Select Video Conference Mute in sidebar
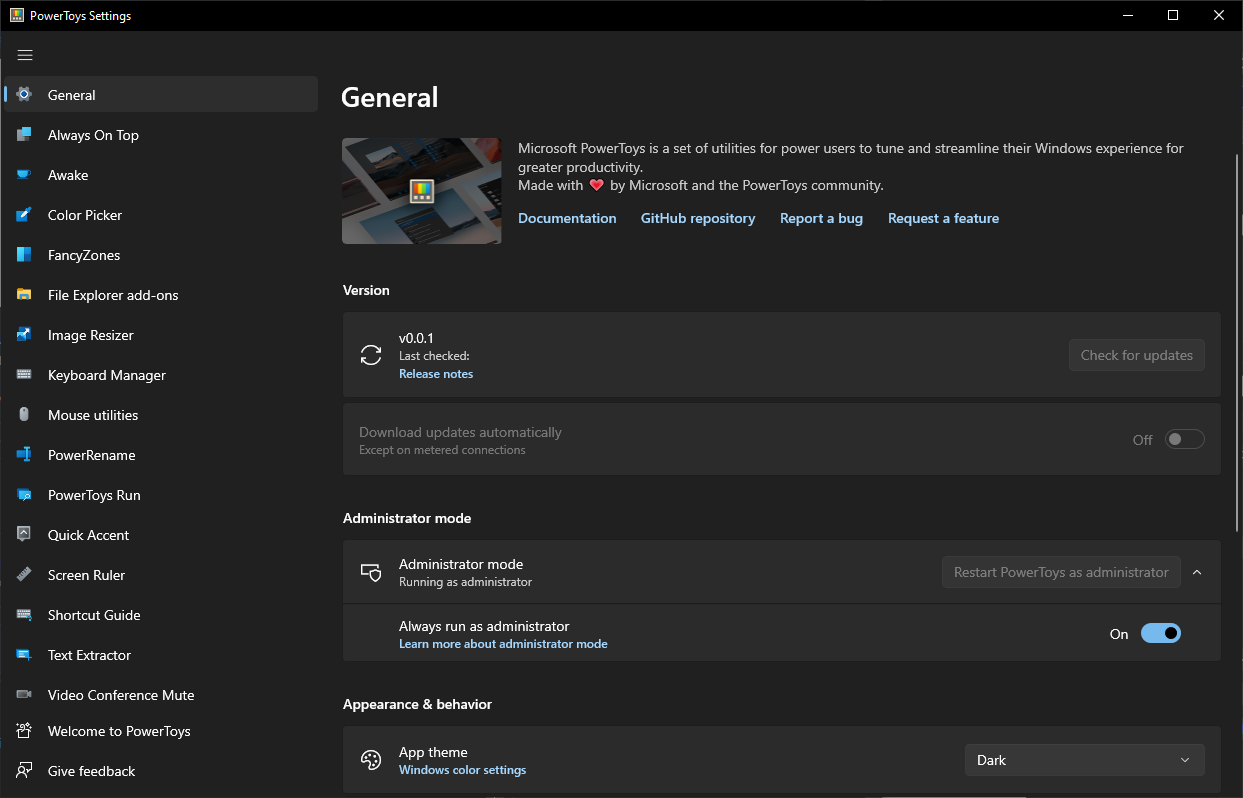This screenshot has height=798, width=1243. click(x=161, y=695)
